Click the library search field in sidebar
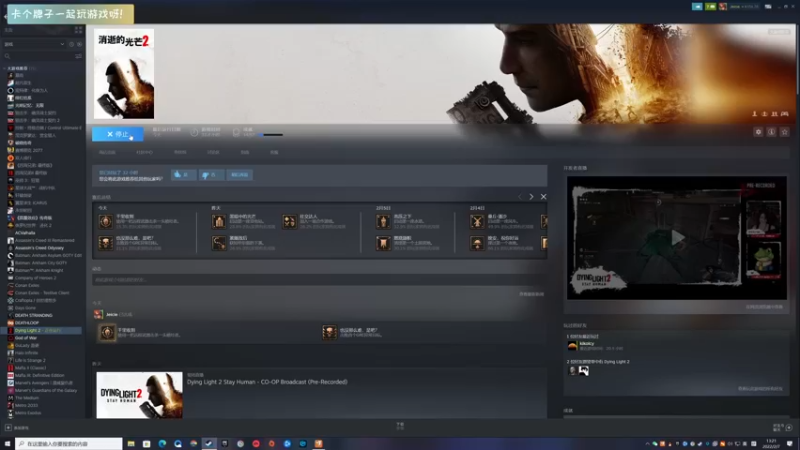The image size is (800, 450). click(x=38, y=56)
